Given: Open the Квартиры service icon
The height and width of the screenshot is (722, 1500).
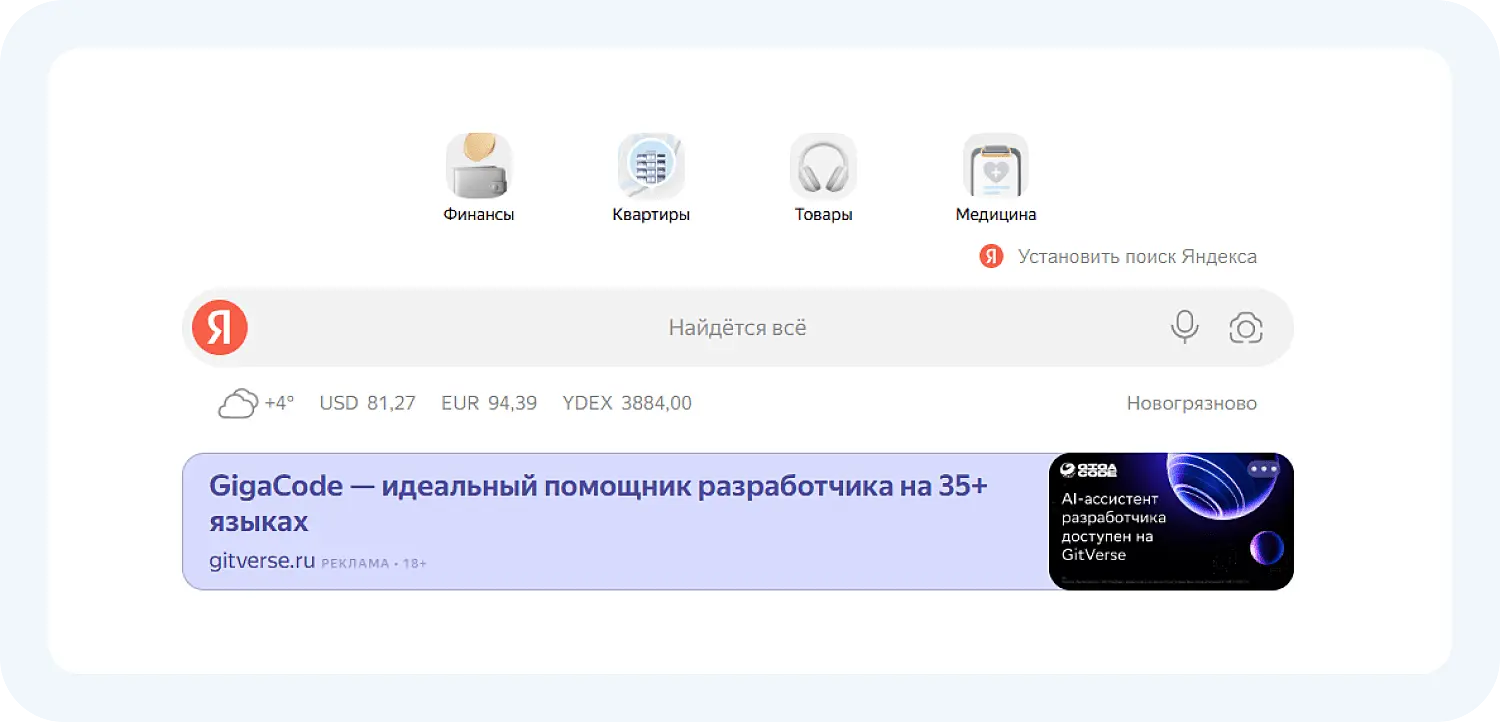Looking at the screenshot, I should (651, 167).
